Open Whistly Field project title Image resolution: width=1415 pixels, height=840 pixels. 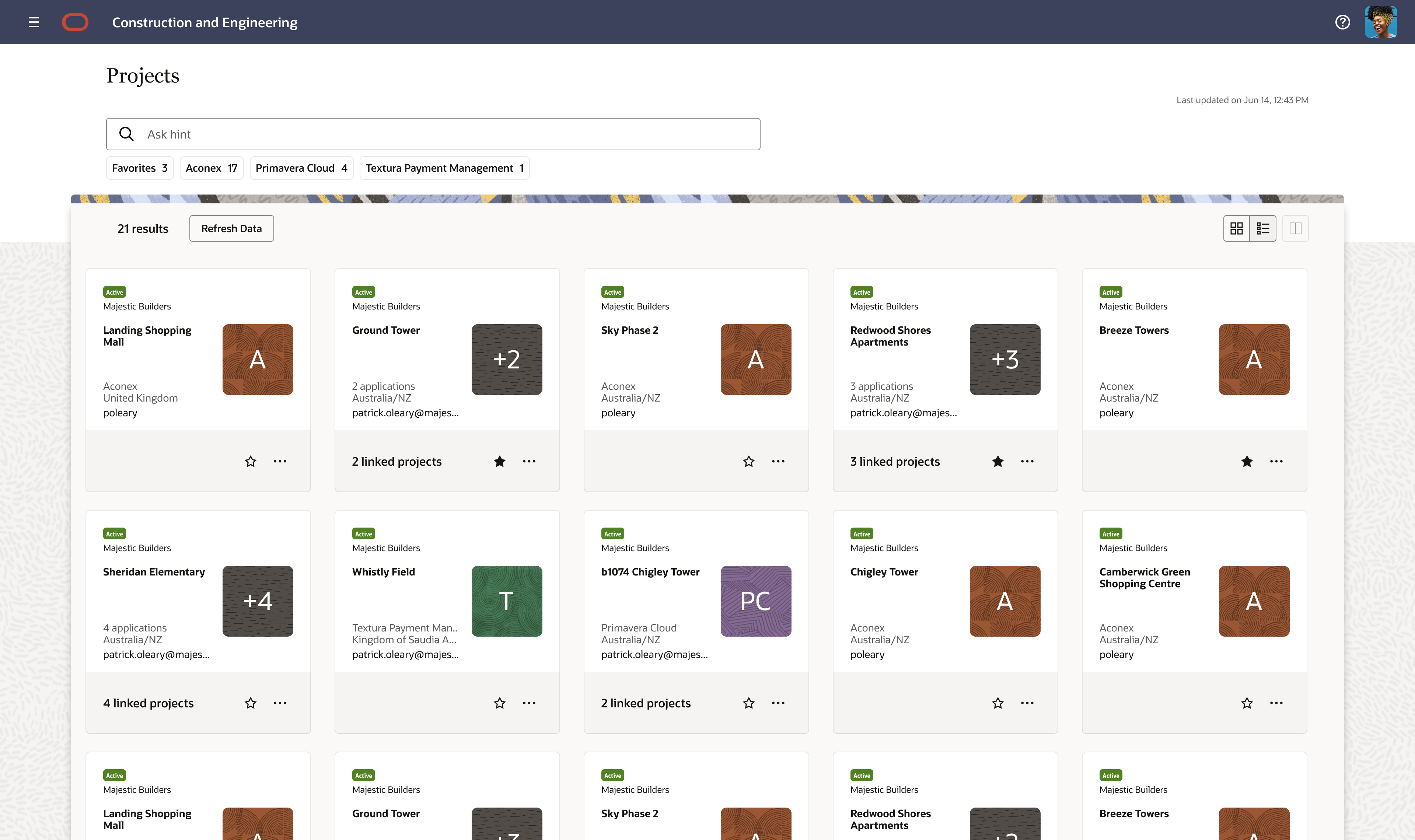384,572
